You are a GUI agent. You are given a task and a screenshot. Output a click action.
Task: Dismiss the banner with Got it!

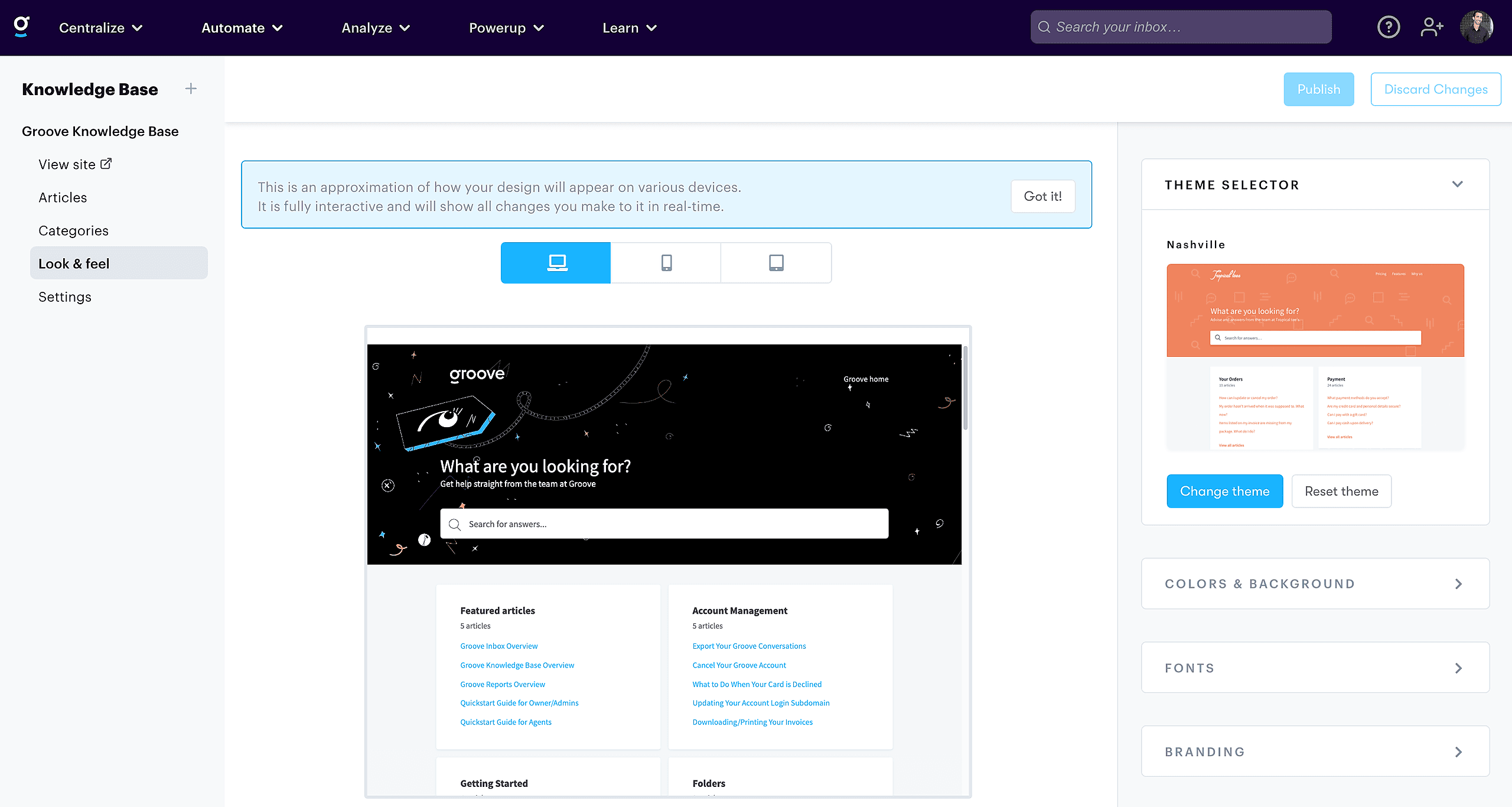1042,196
